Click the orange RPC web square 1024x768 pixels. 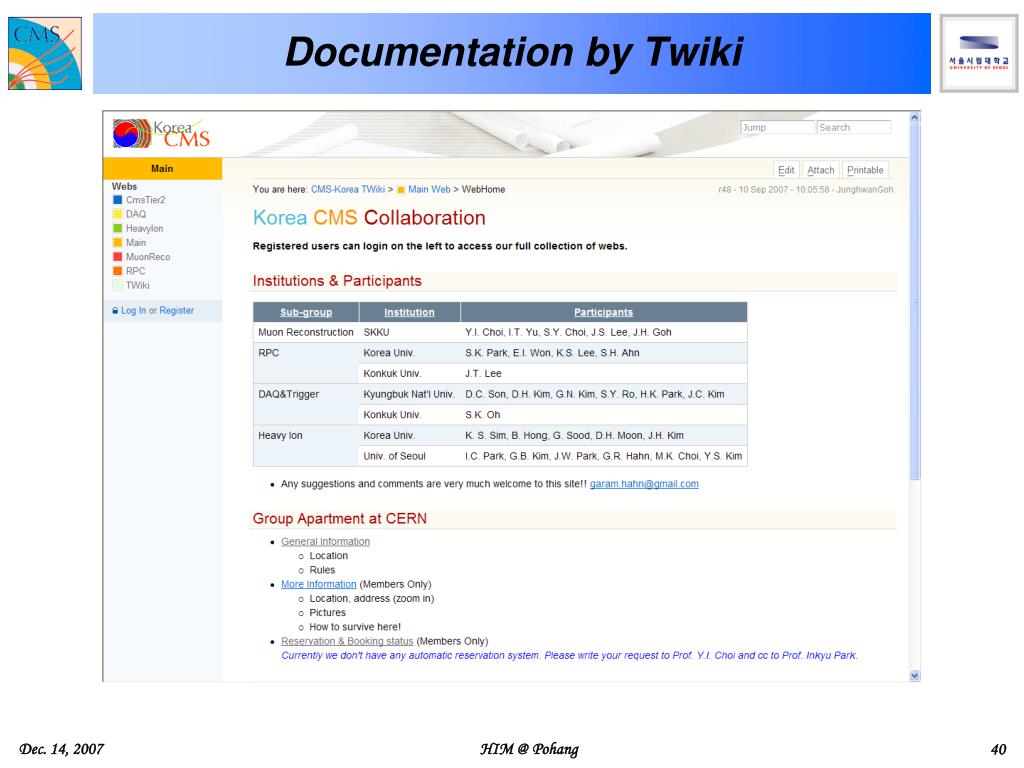[118, 271]
